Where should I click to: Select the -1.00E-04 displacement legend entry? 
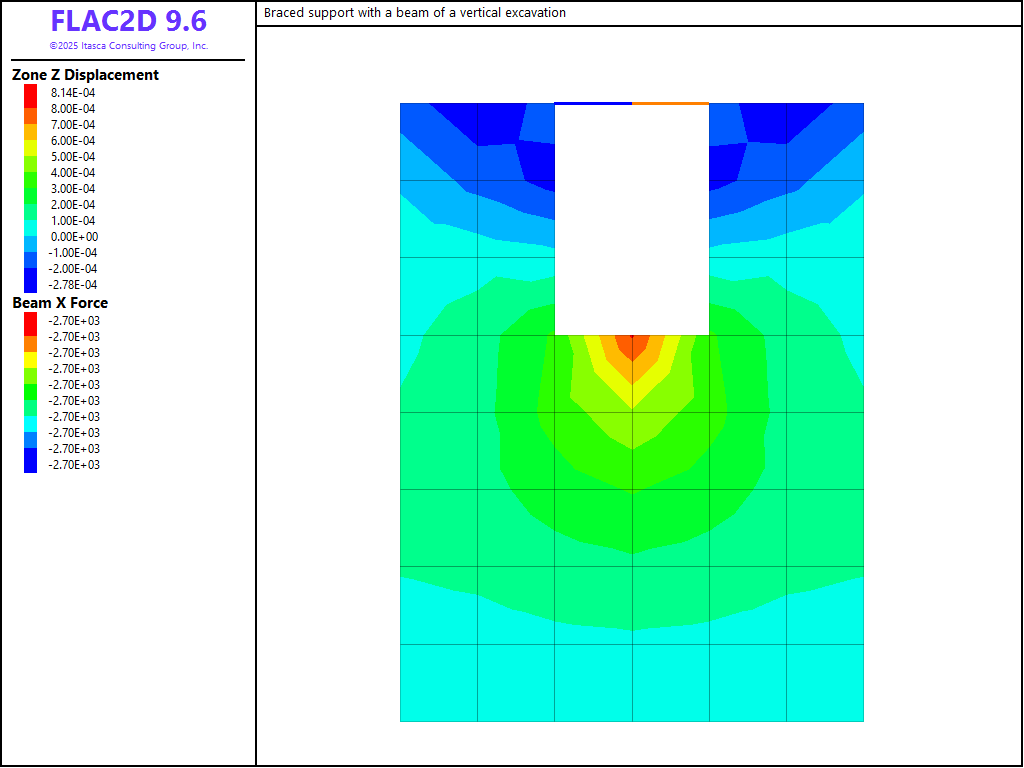click(73, 253)
